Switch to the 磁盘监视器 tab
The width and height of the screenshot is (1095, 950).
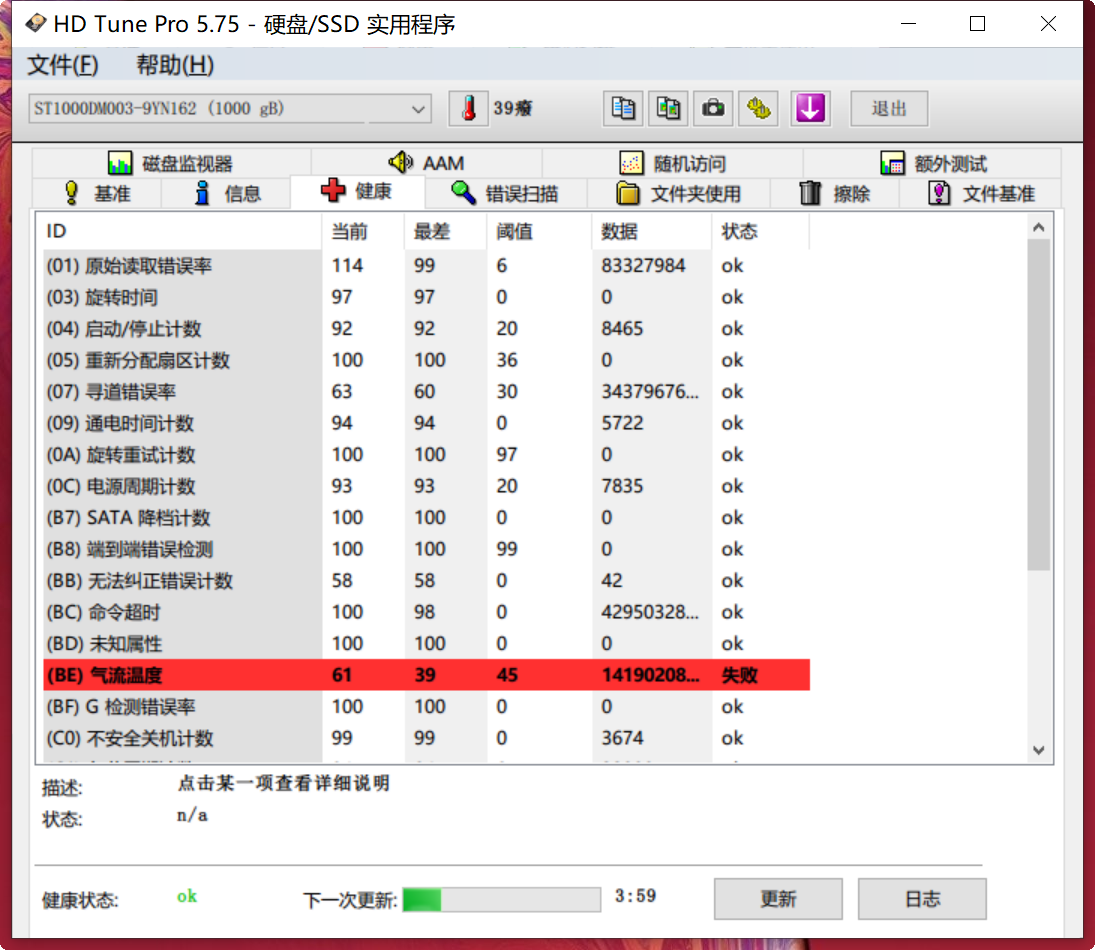pyautogui.click(x=170, y=163)
